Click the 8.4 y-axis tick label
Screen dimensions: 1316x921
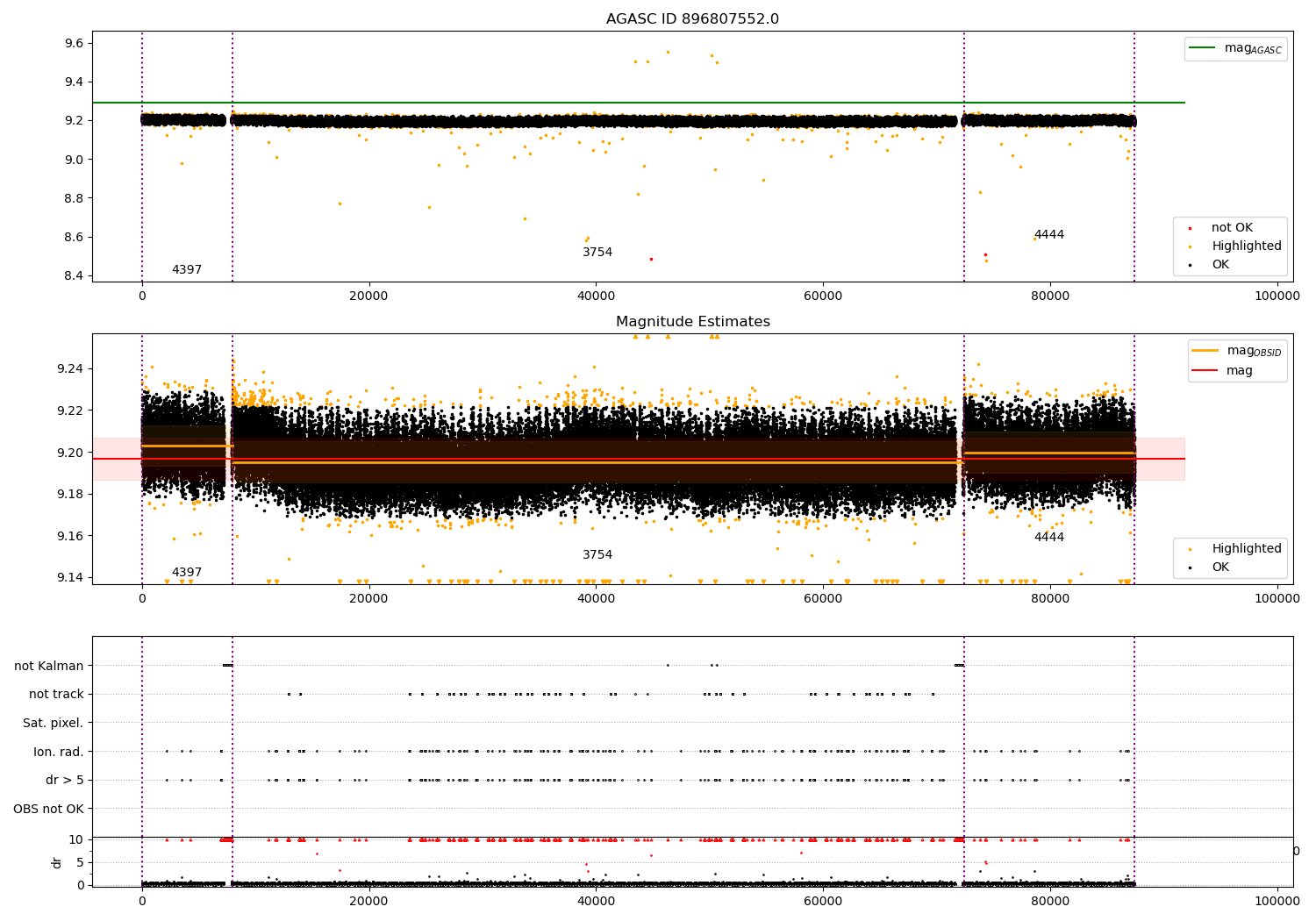tap(74, 275)
